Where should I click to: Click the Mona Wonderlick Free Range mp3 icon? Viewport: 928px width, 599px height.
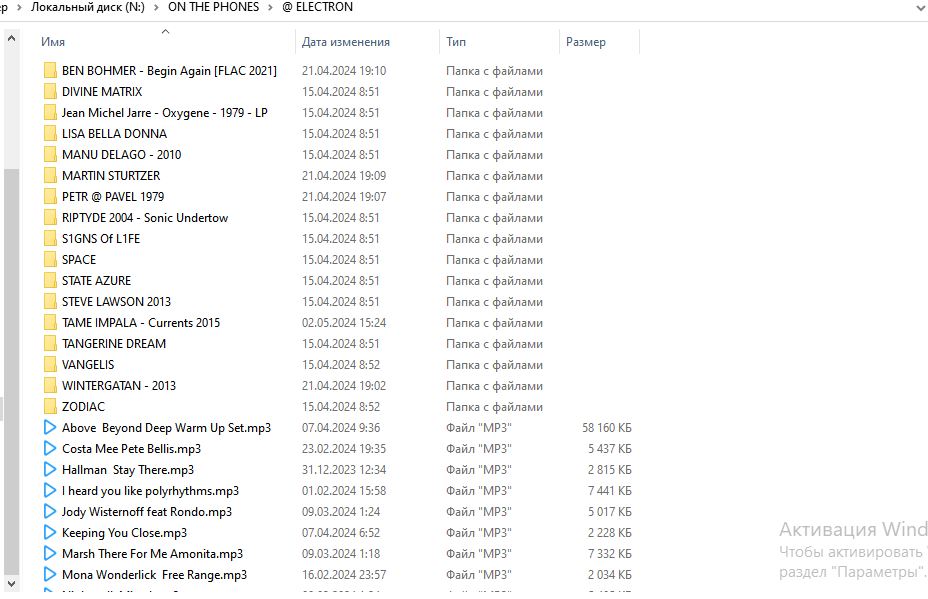pos(50,575)
